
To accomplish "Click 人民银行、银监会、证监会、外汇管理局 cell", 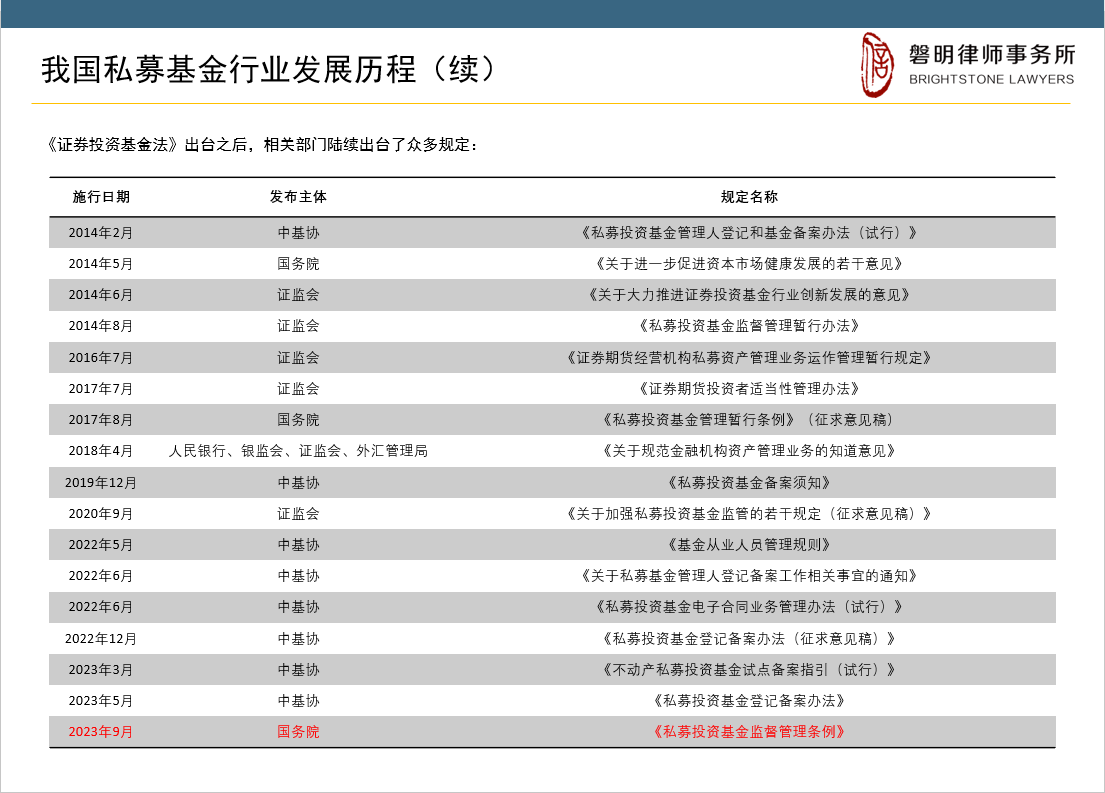I will (298, 450).
